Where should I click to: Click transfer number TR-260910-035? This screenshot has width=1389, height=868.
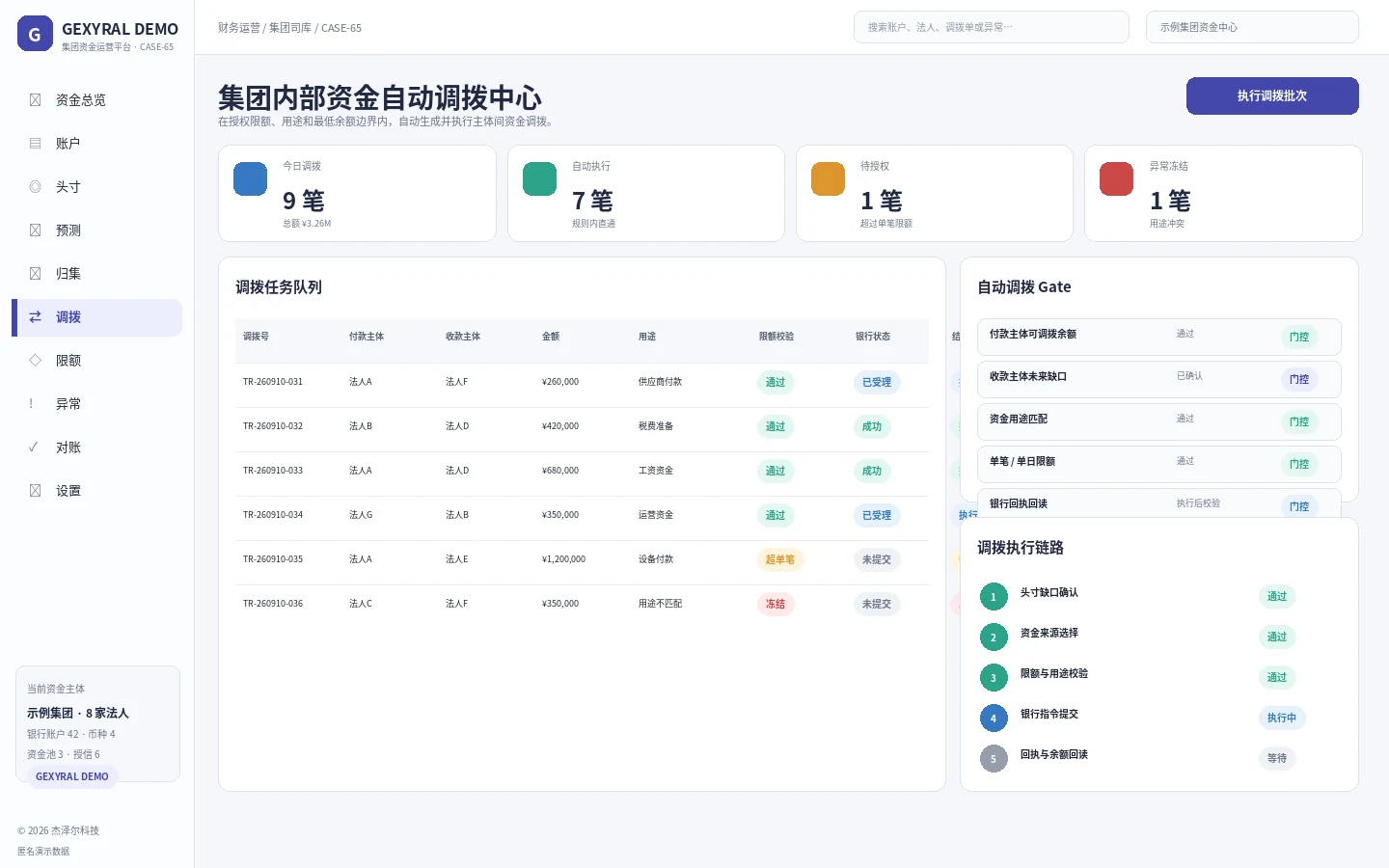(273, 559)
